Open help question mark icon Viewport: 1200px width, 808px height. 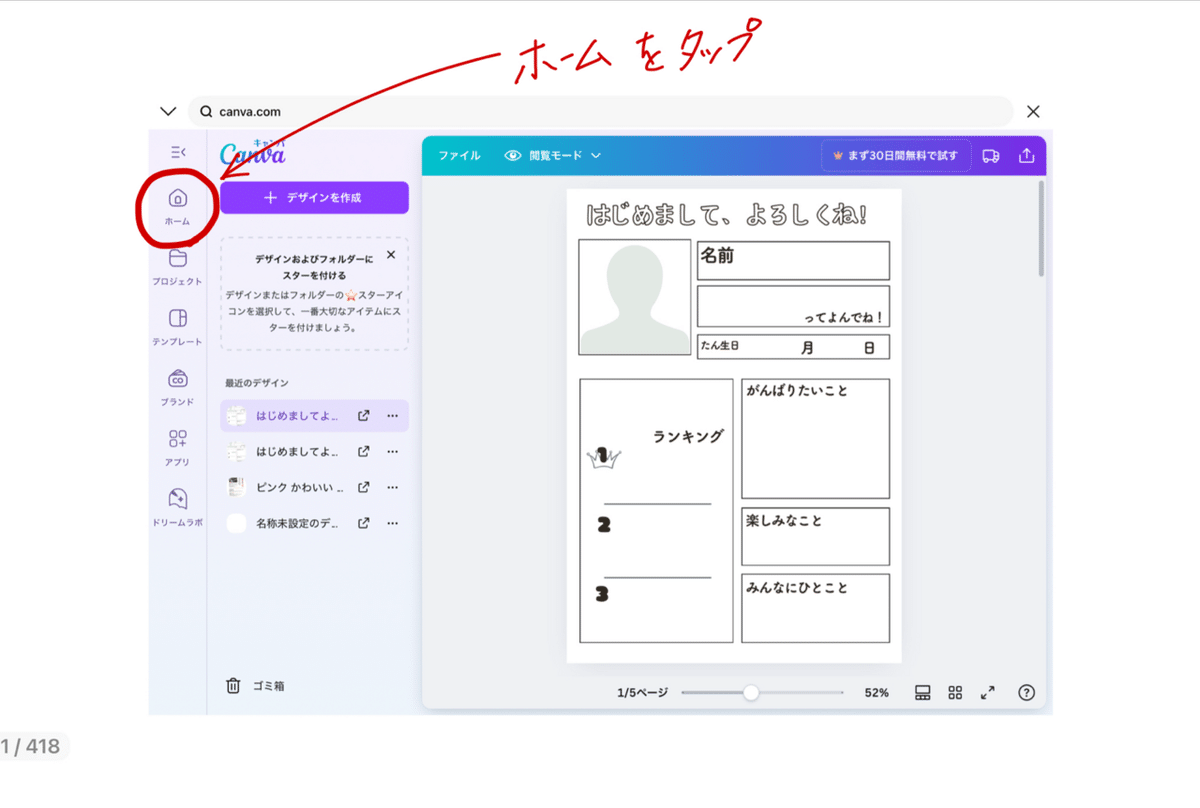pos(1026,692)
